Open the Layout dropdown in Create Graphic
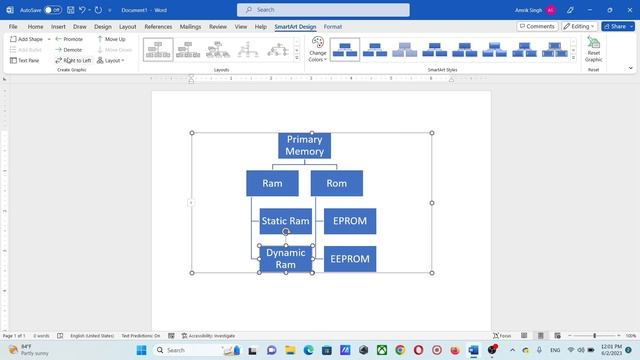Viewport: 640px width, 360px height. pyautogui.click(x=111, y=60)
